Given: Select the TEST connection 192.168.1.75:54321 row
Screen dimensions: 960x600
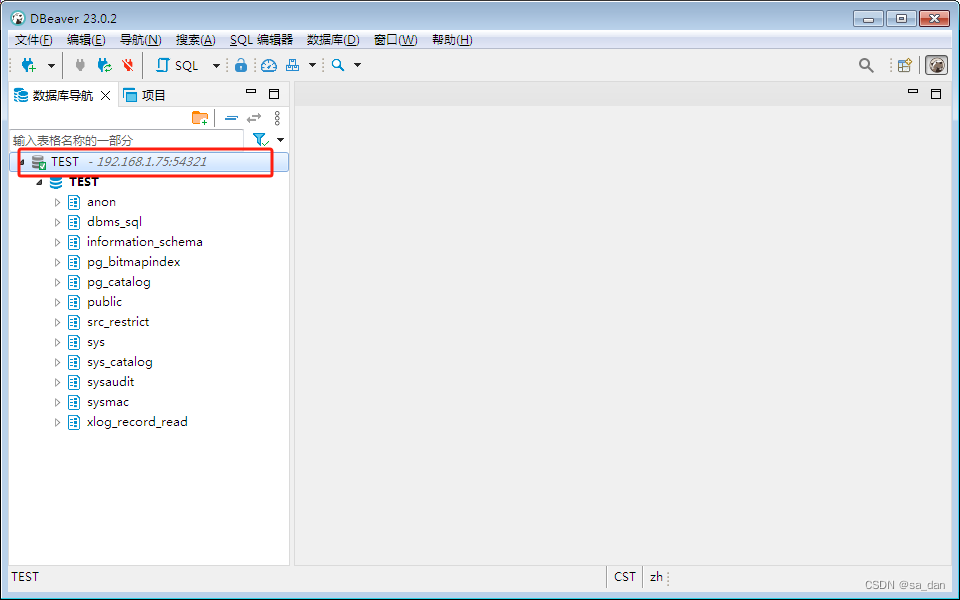Looking at the screenshot, I should click(149, 162).
